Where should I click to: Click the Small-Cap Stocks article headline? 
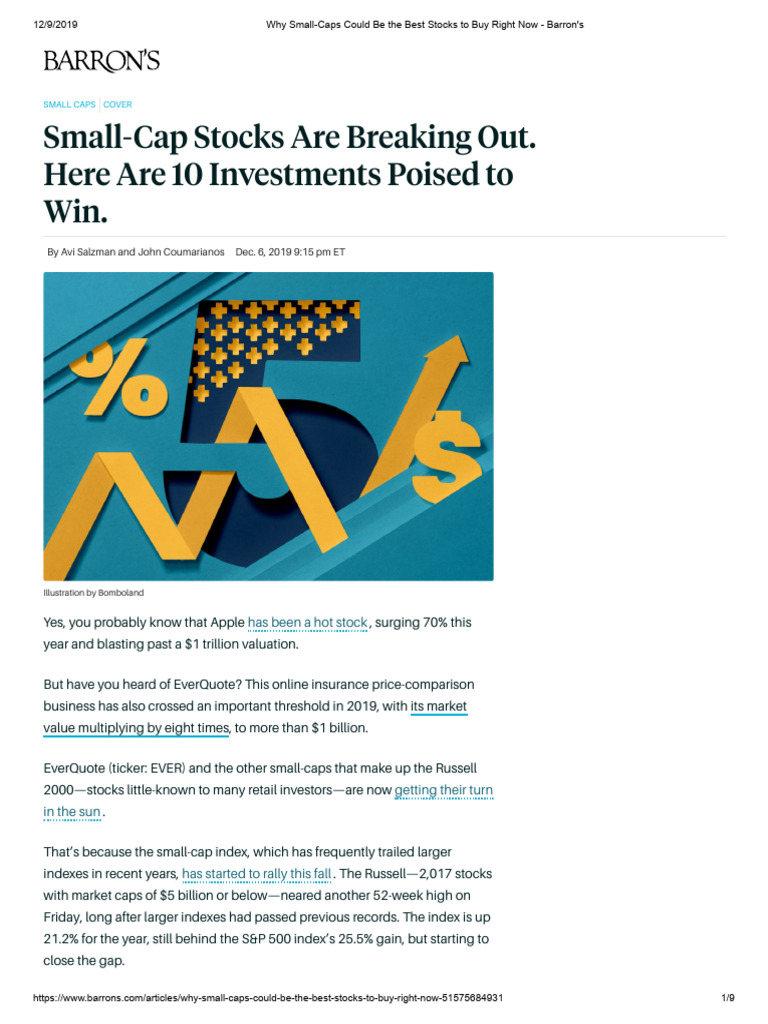click(289, 174)
